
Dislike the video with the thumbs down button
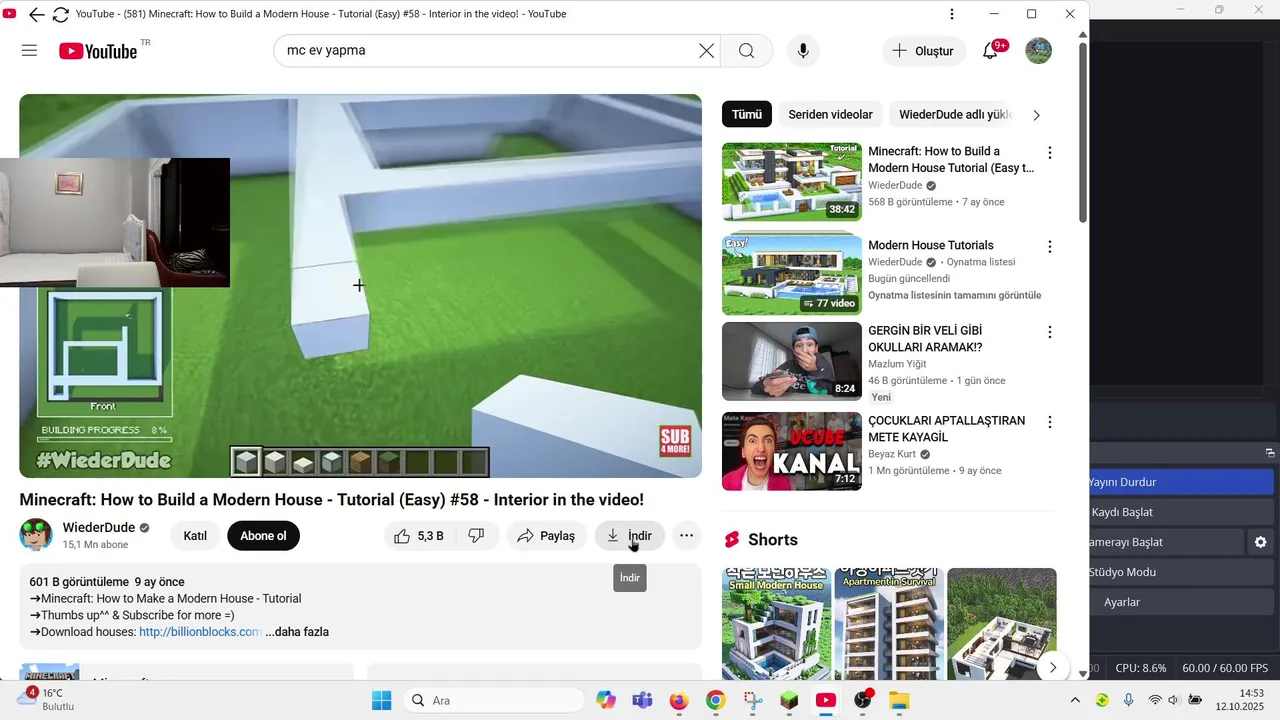[477, 536]
